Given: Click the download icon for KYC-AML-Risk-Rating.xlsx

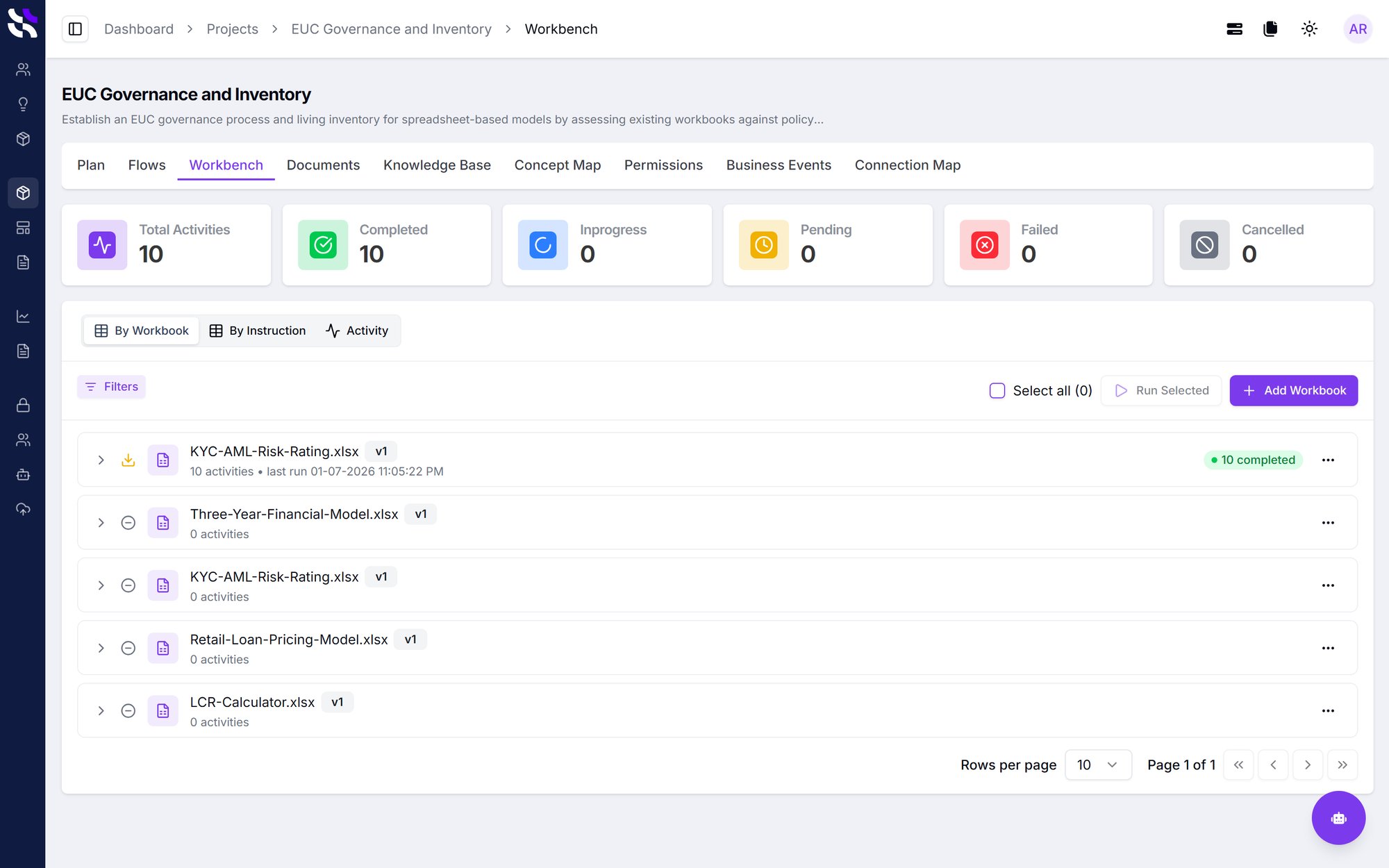Looking at the screenshot, I should (128, 460).
